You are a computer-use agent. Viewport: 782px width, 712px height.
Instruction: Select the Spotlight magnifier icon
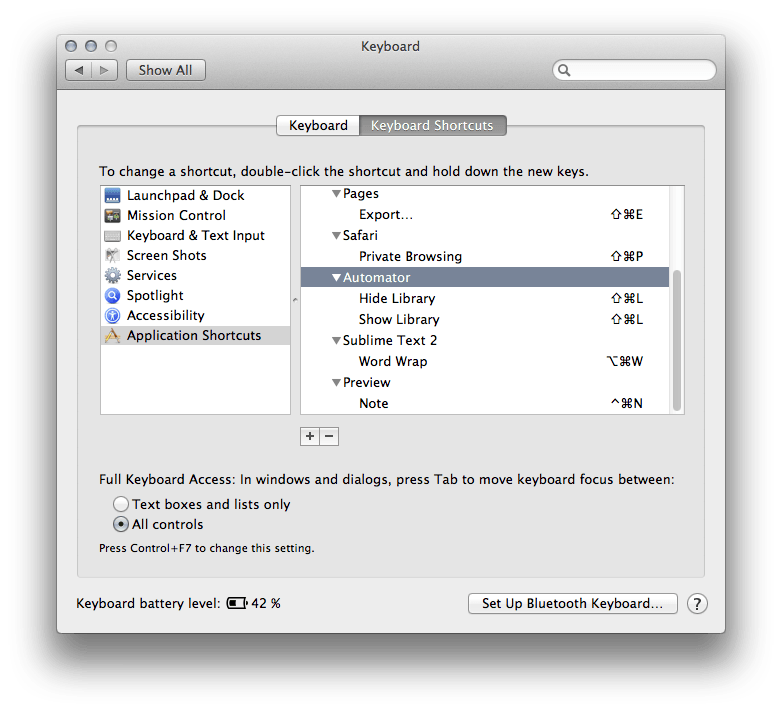pos(112,296)
